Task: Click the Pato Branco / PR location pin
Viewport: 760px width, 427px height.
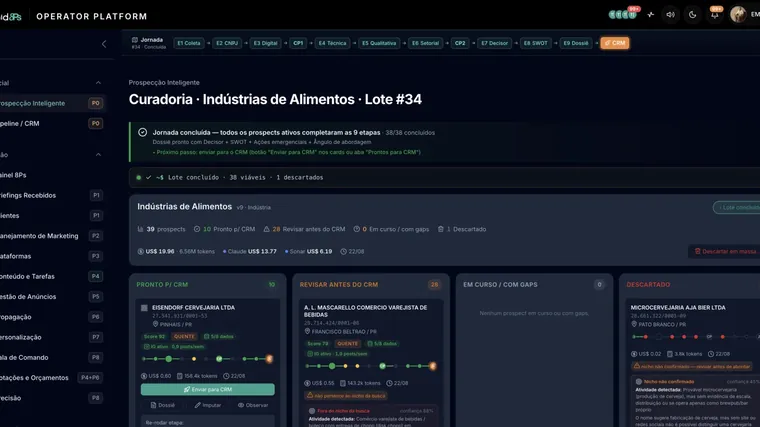Action: pyautogui.click(x=634, y=324)
